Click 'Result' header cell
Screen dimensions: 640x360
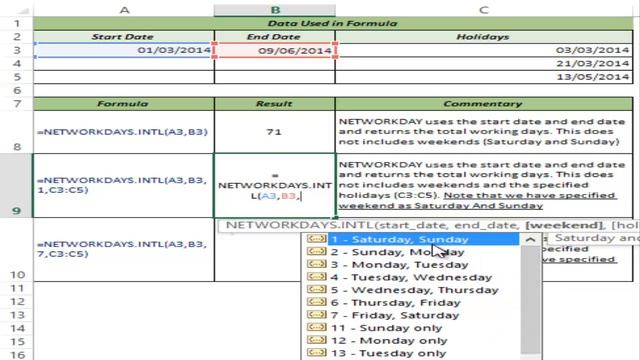(x=275, y=104)
